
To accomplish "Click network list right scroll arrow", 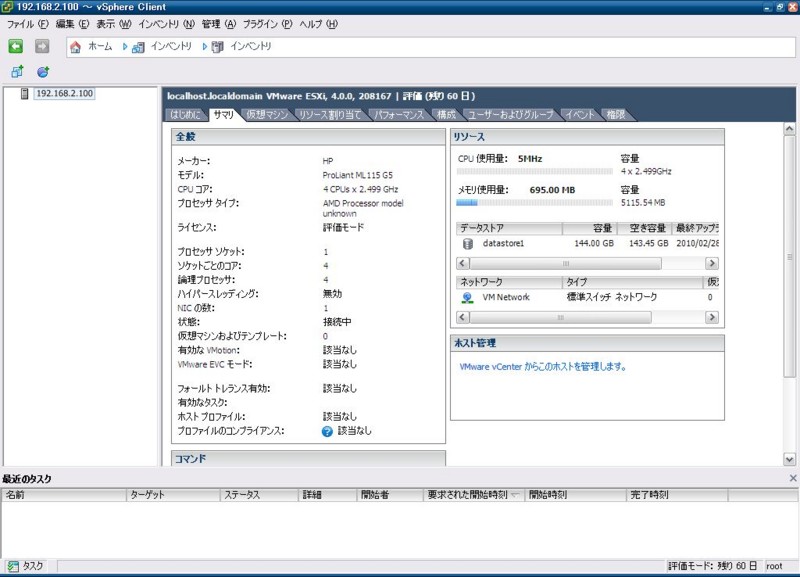I will (712, 317).
